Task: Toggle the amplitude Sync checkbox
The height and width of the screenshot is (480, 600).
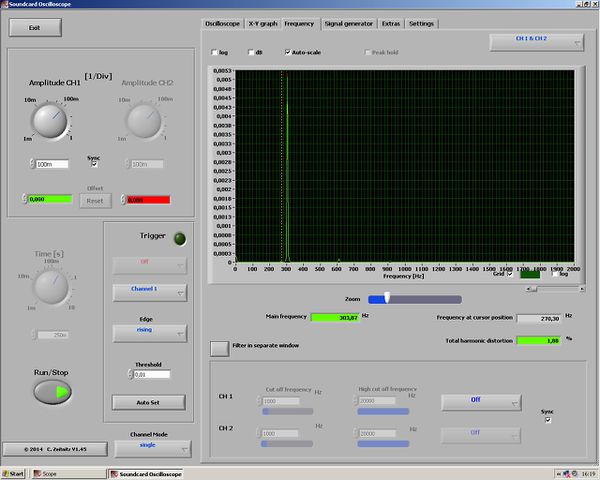Action: click(x=94, y=165)
